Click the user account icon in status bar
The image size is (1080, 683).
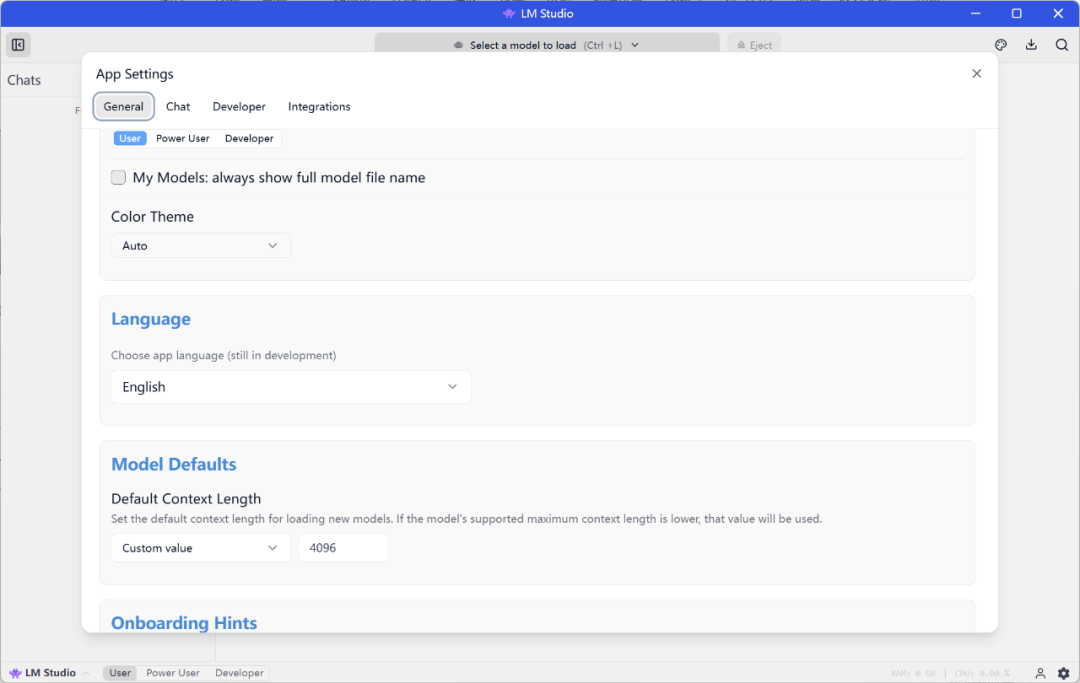click(x=1040, y=673)
